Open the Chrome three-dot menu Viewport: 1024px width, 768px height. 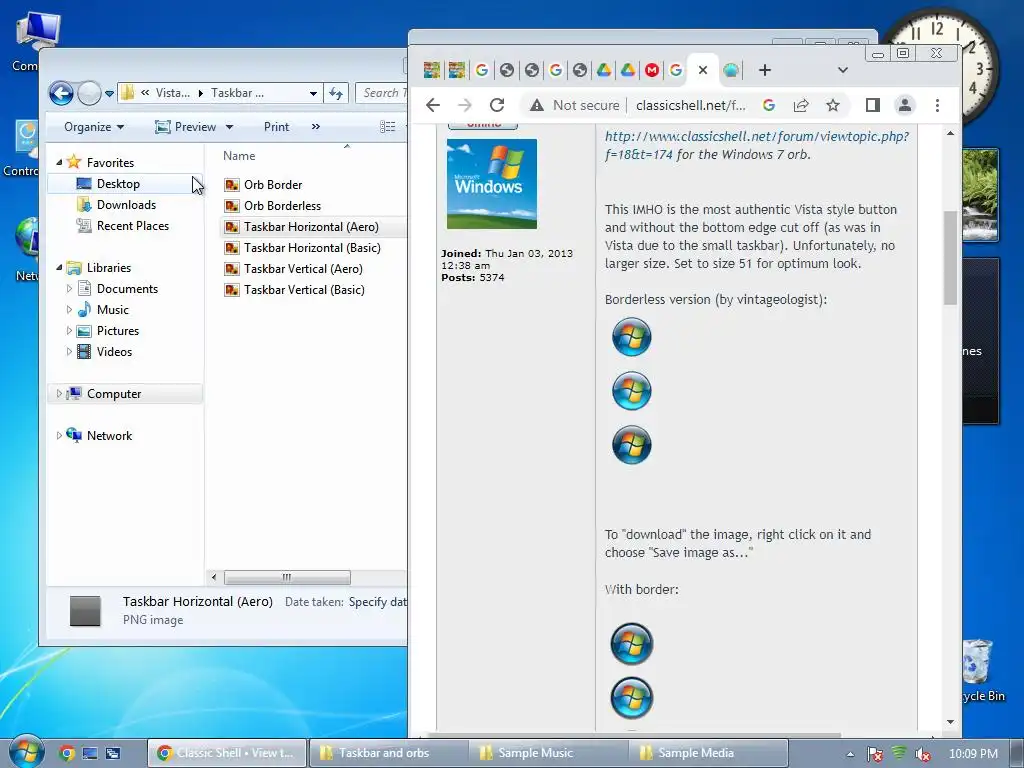(x=937, y=105)
